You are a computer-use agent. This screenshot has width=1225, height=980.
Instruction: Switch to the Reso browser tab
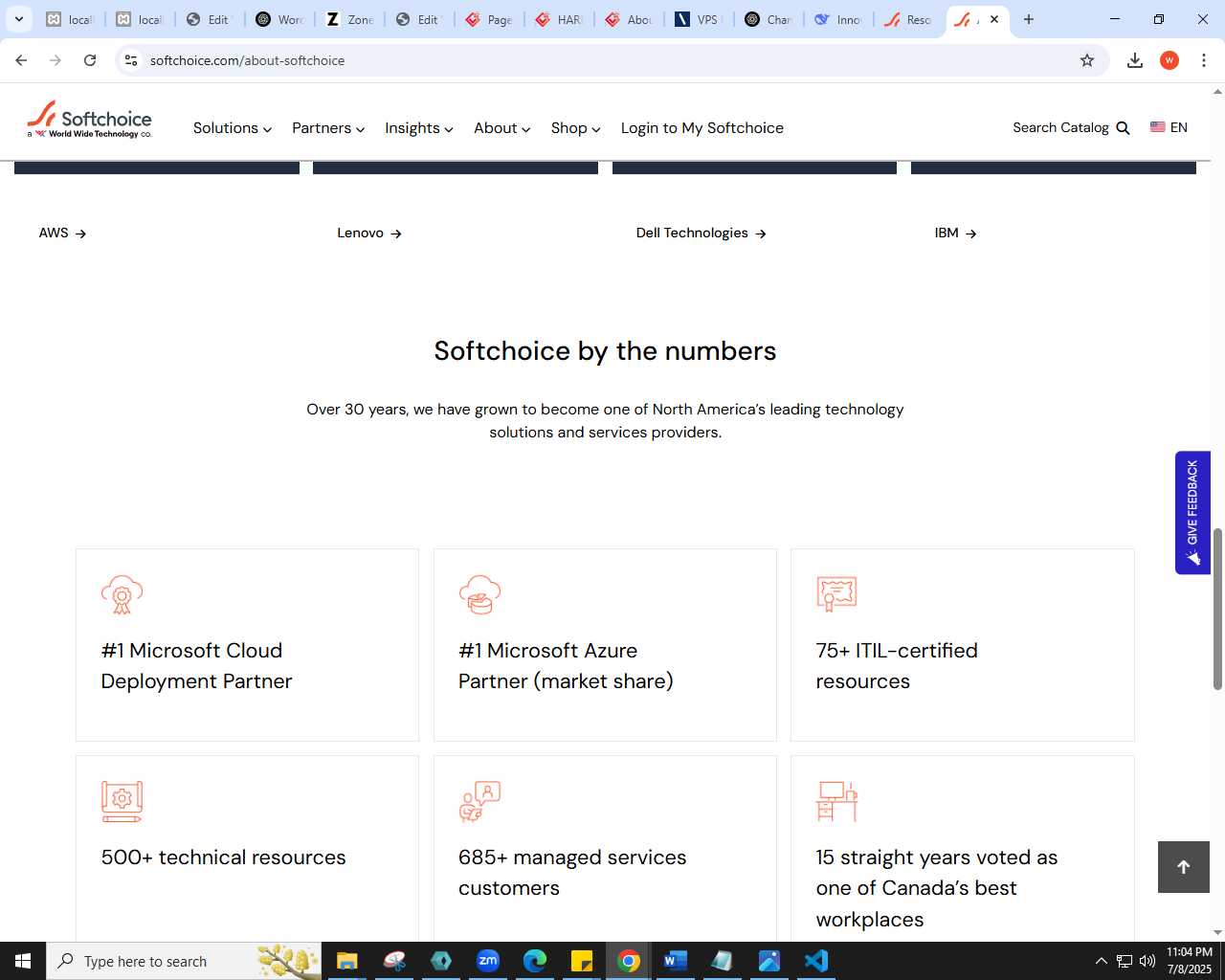pos(909,19)
